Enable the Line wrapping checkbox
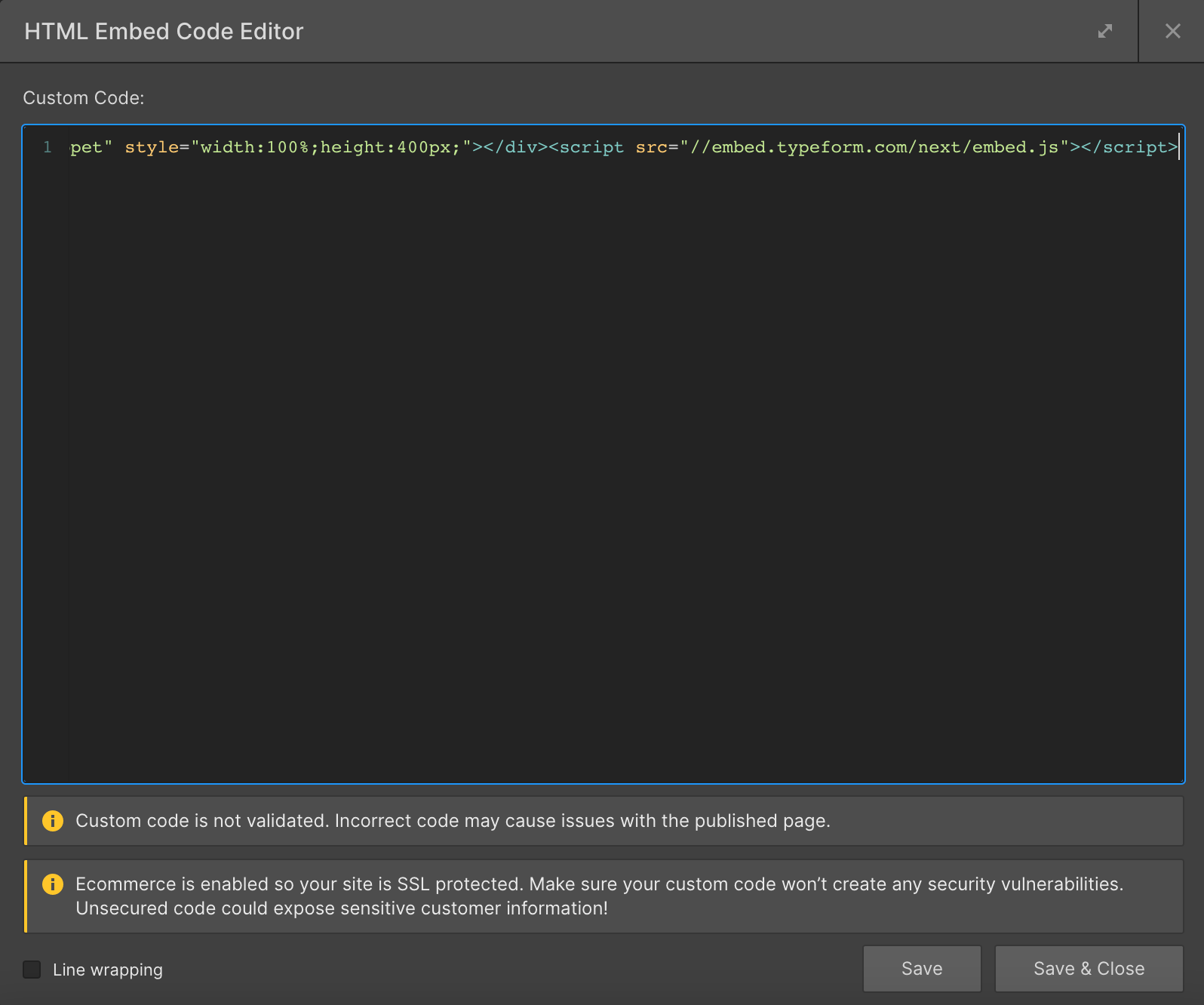1204x1005 pixels. coord(32,970)
